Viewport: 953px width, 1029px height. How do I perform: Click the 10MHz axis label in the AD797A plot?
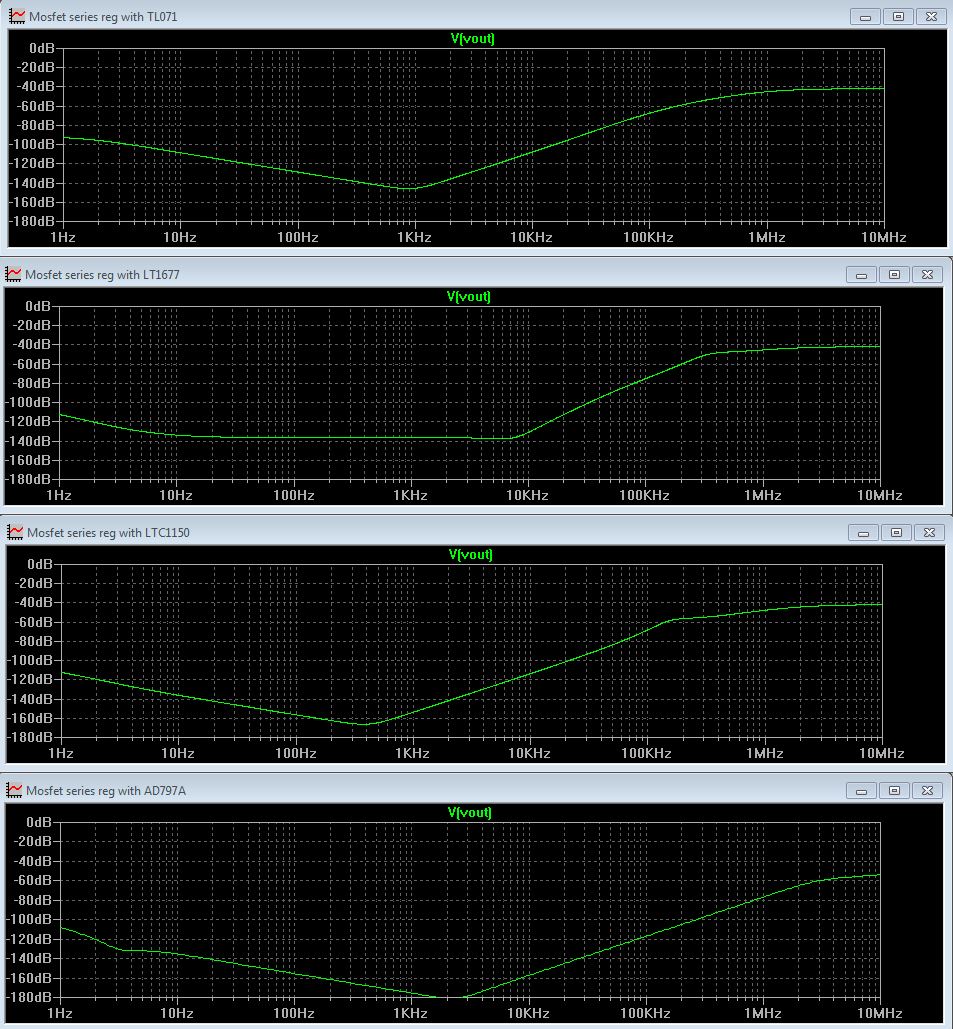click(x=879, y=1013)
